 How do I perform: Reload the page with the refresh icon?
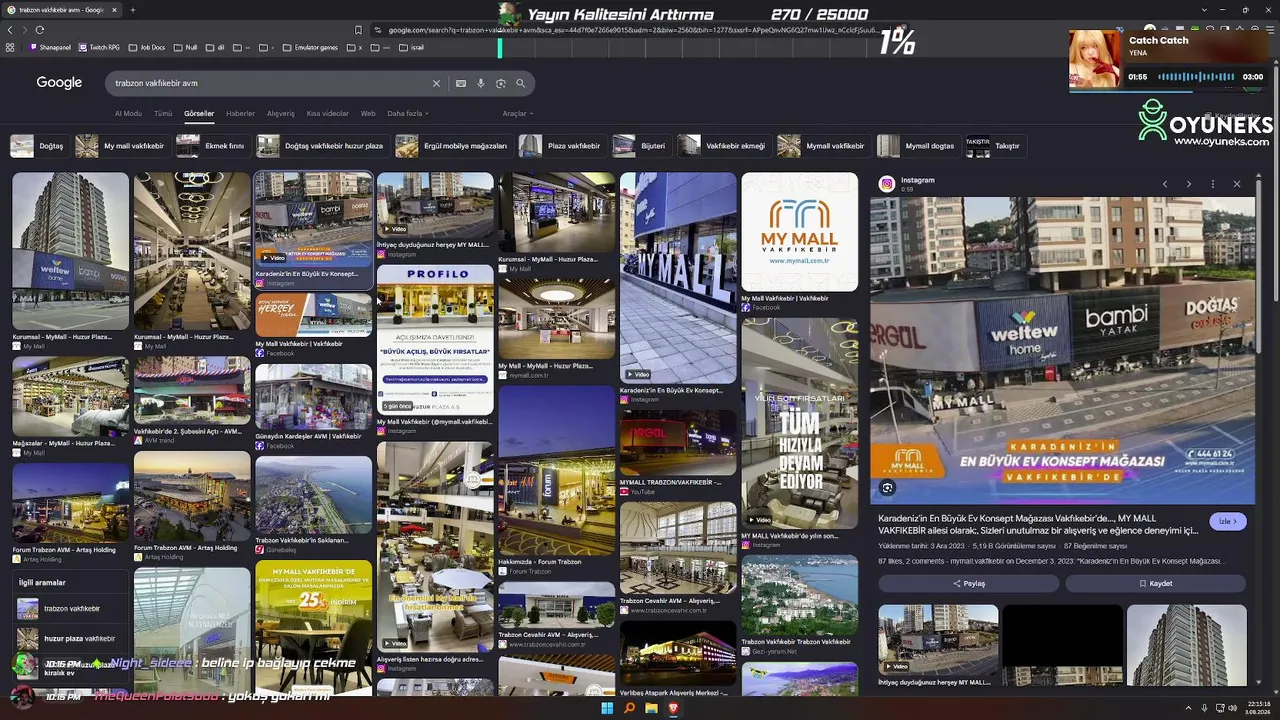(x=39, y=30)
